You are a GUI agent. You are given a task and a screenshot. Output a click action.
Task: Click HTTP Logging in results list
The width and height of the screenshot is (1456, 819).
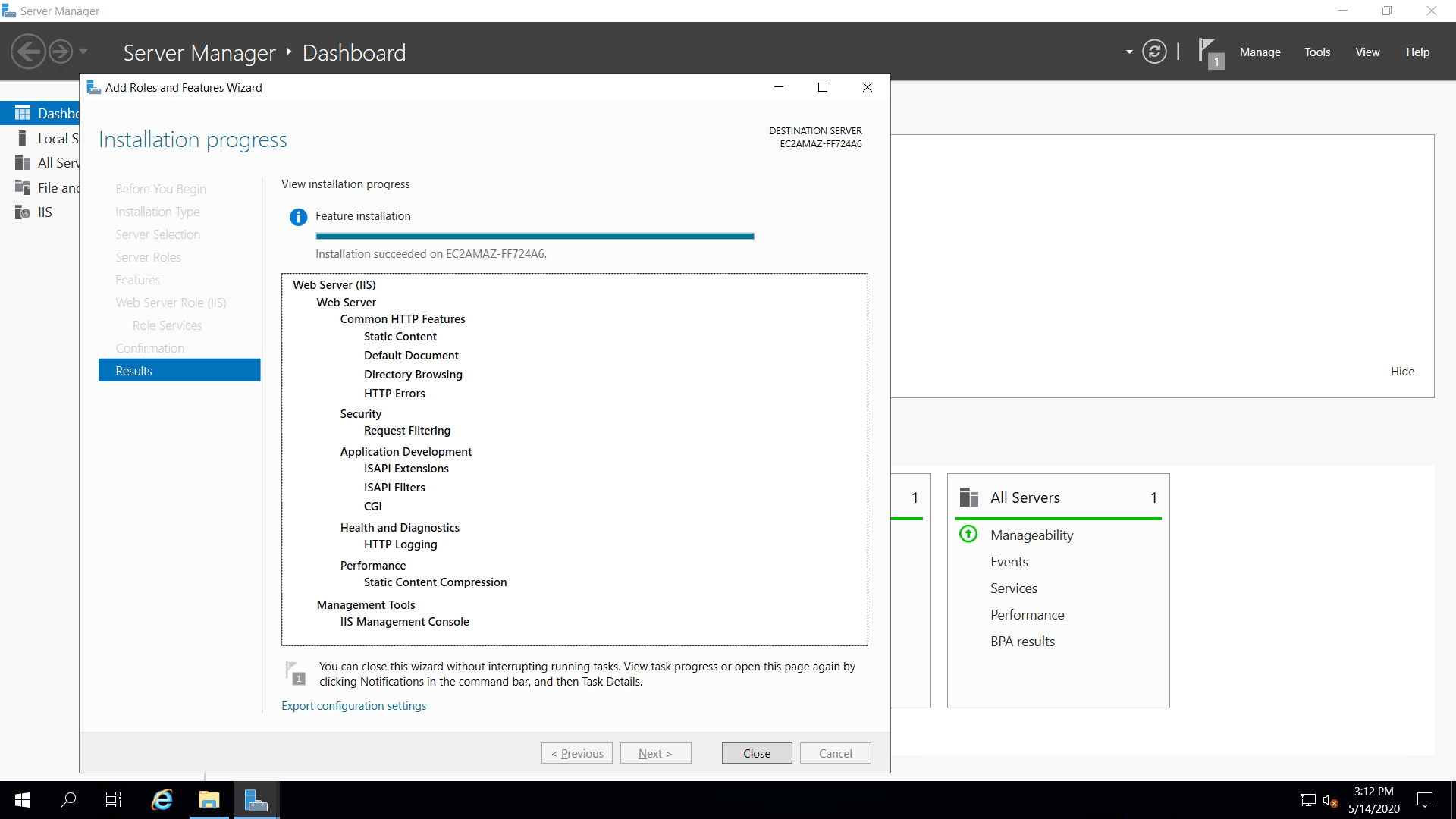click(400, 544)
